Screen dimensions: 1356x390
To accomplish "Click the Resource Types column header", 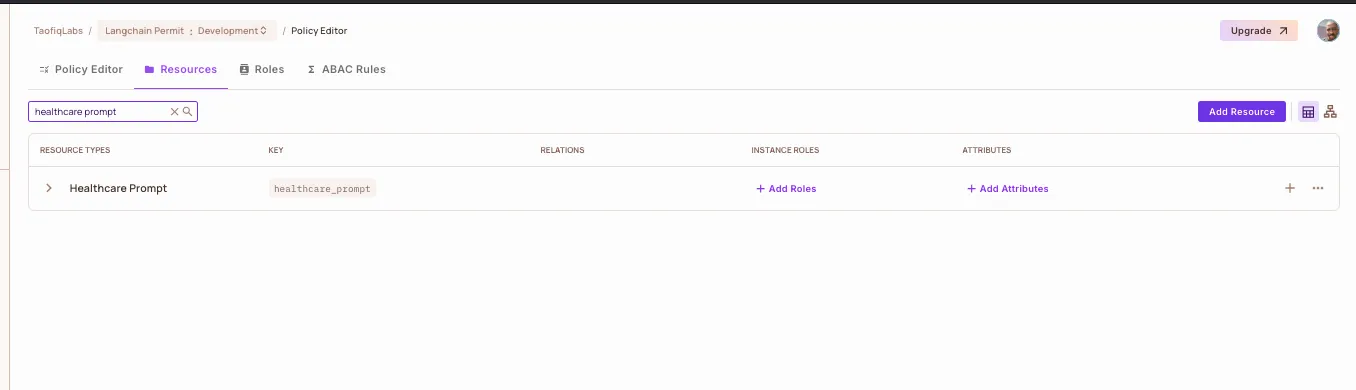I will tap(75, 151).
